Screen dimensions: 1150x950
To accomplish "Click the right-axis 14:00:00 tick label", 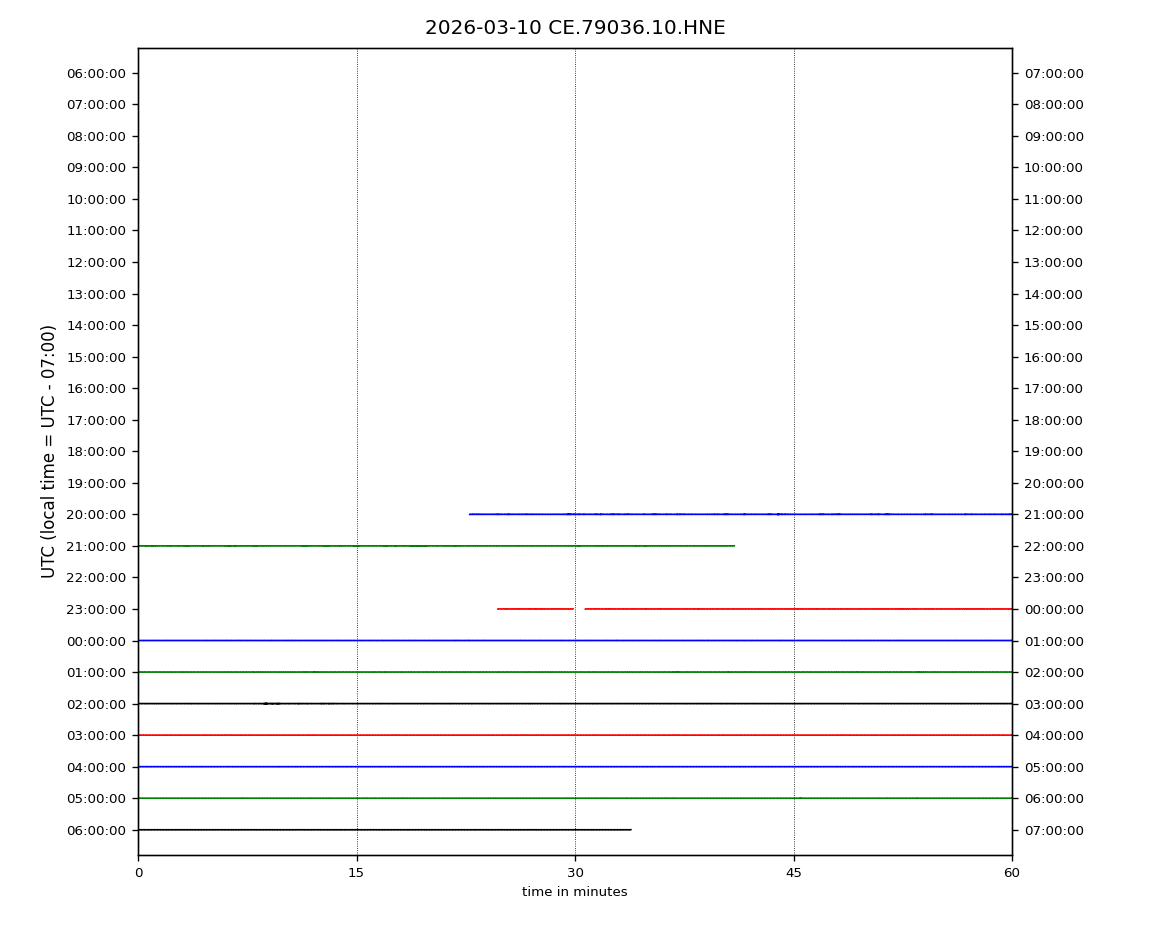I will pyautogui.click(x=1053, y=294).
